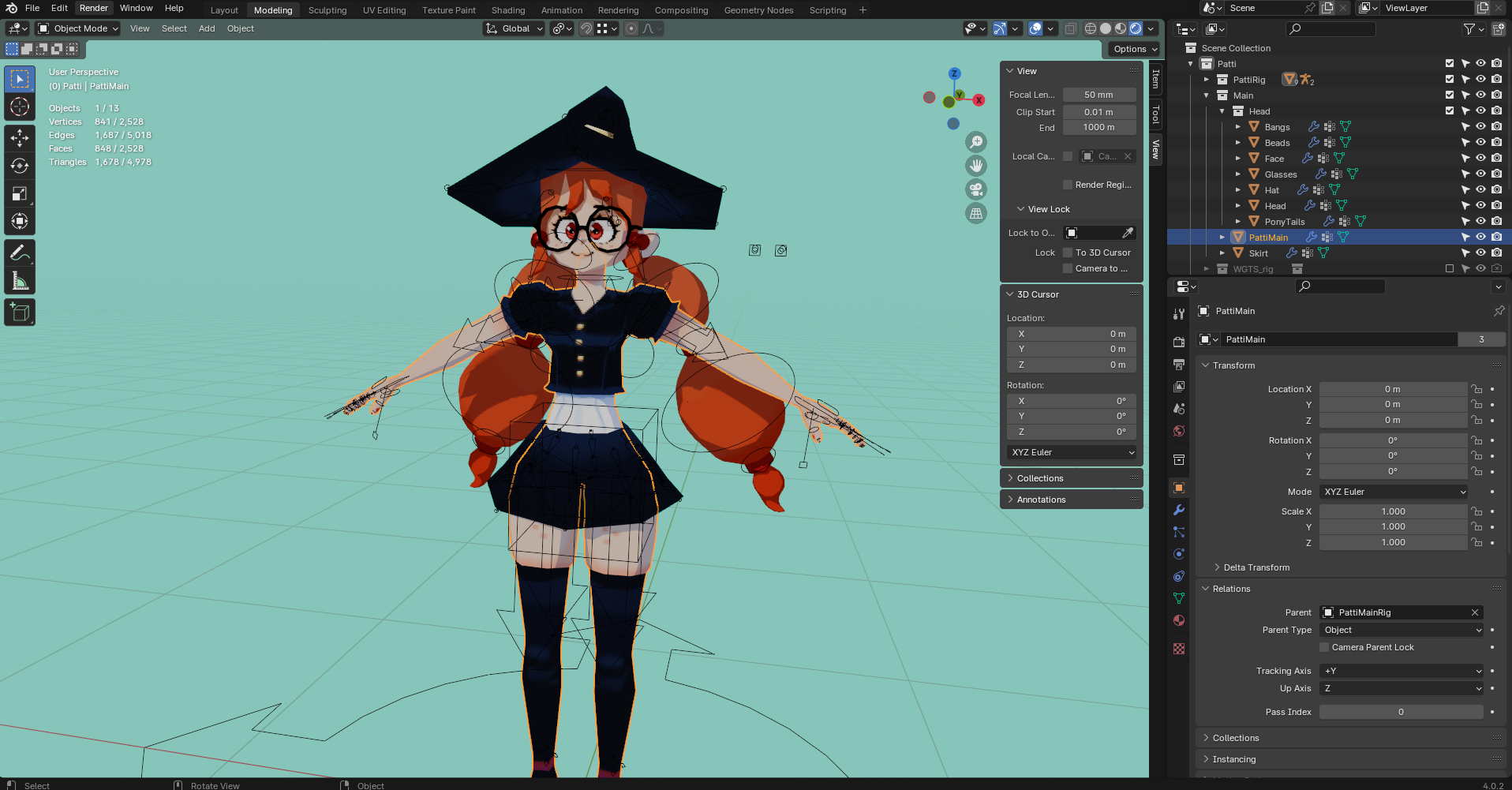Expand the Delta Transform panel
Image resolution: width=1512 pixels, height=790 pixels.
point(1256,567)
